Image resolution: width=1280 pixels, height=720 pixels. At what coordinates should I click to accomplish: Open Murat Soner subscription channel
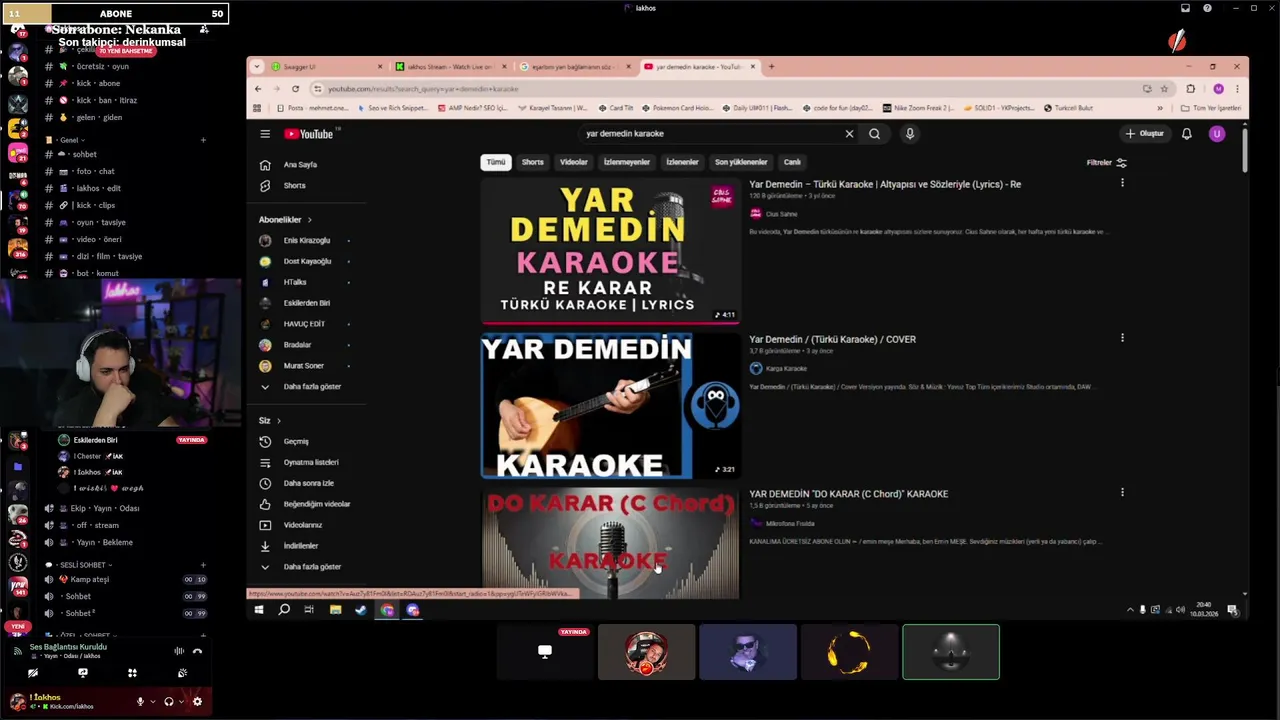point(303,366)
